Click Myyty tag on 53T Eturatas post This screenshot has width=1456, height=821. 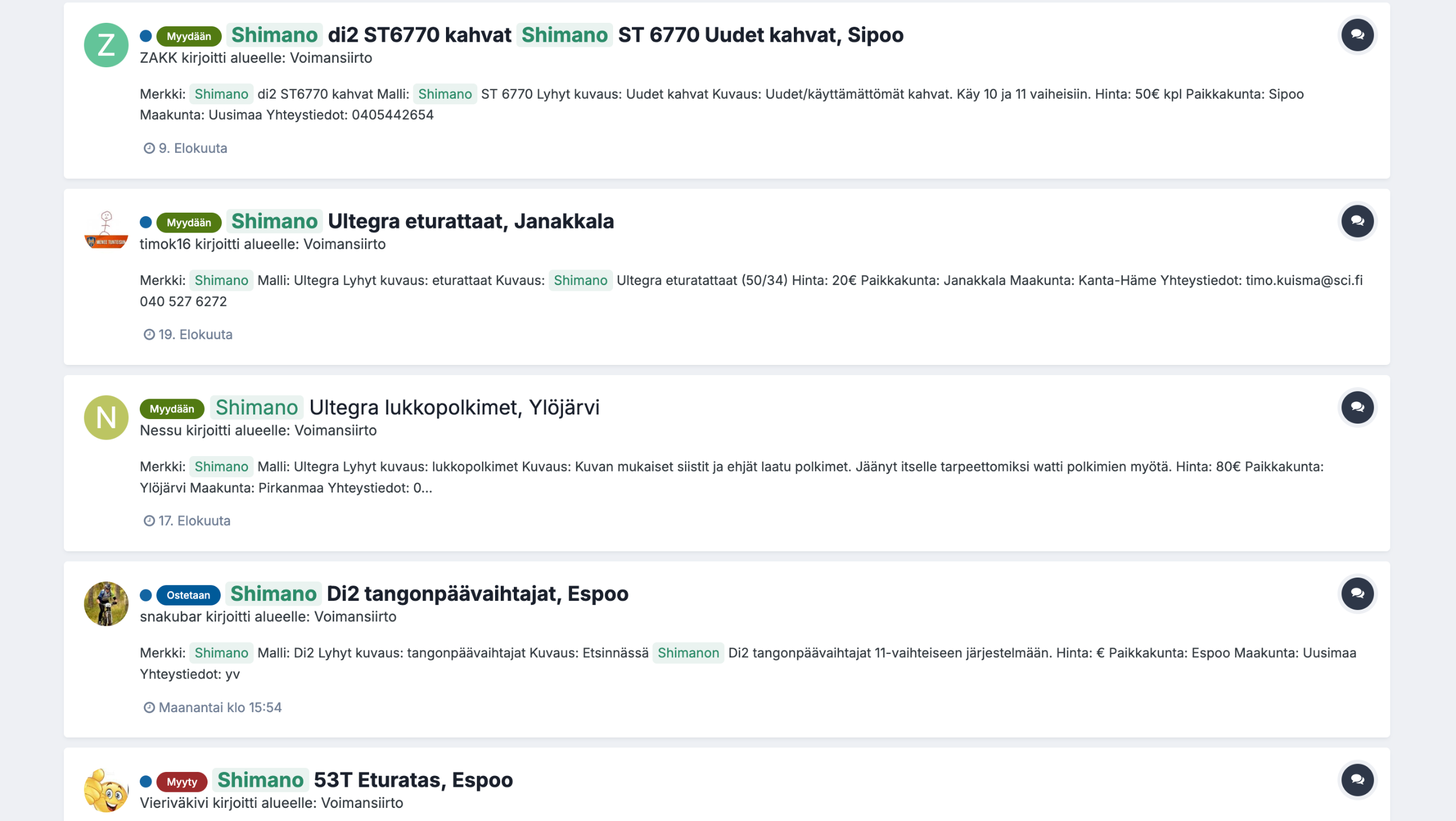[x=182, y=782]
